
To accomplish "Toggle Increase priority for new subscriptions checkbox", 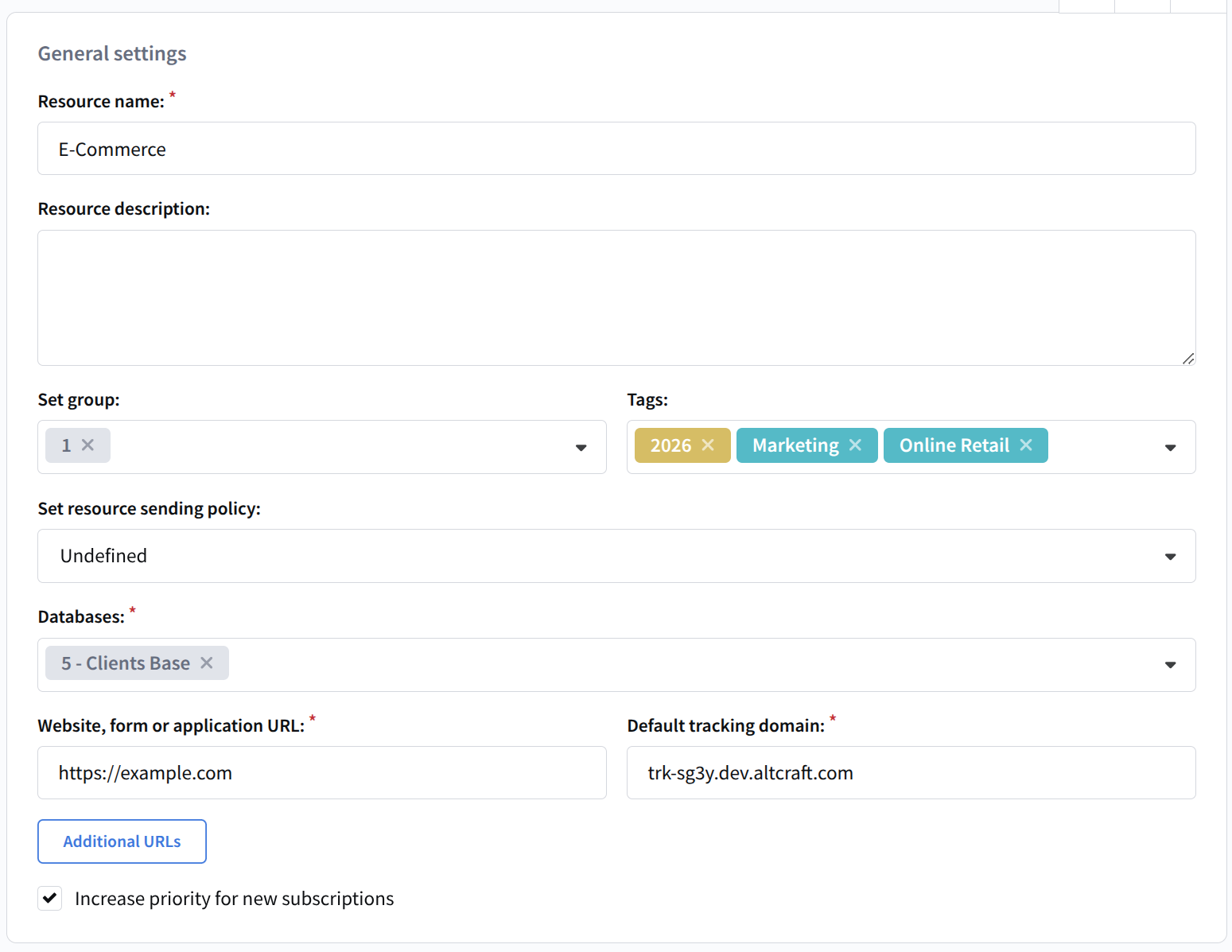I will point(50,899).
